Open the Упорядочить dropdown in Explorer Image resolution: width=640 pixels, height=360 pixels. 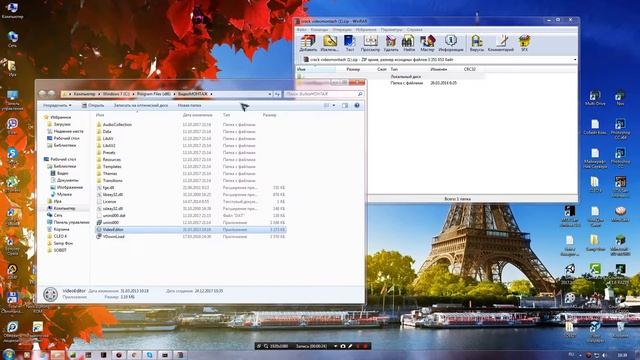(x=57, y=105)
